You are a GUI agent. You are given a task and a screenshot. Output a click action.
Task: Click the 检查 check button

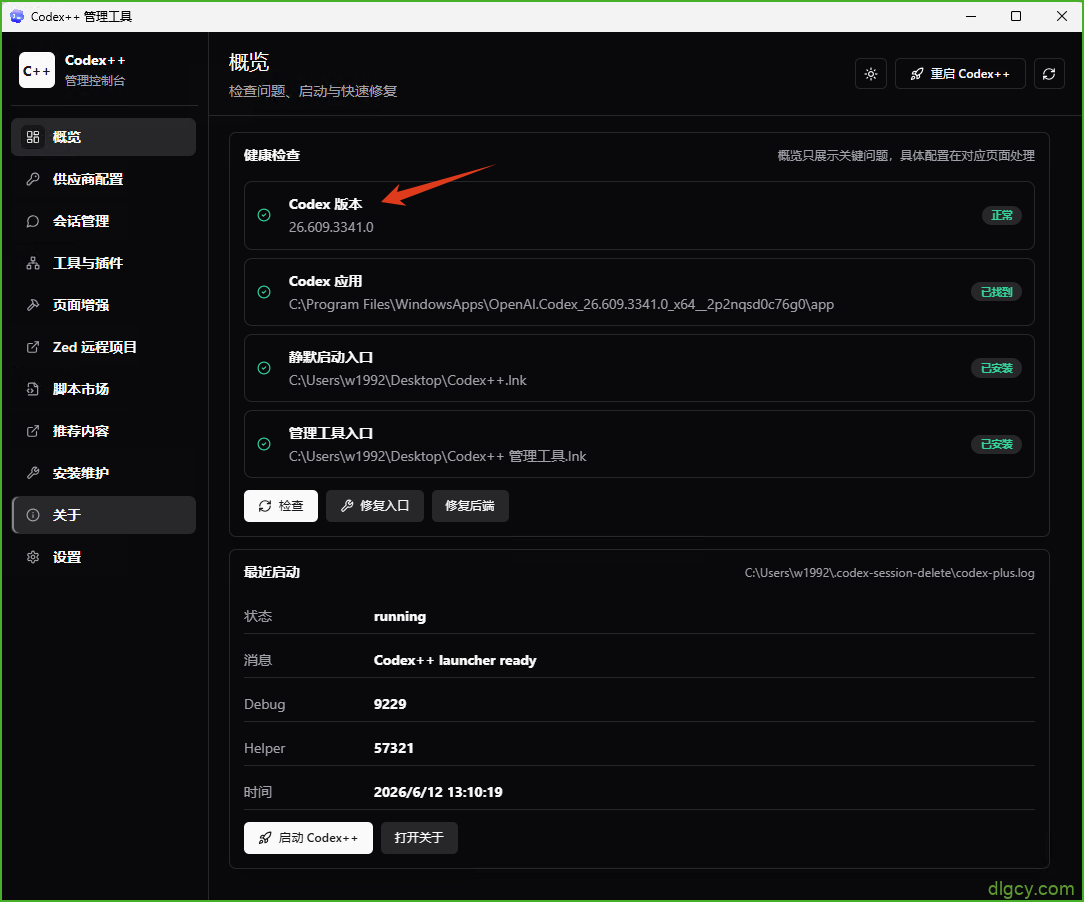(281, 506)
